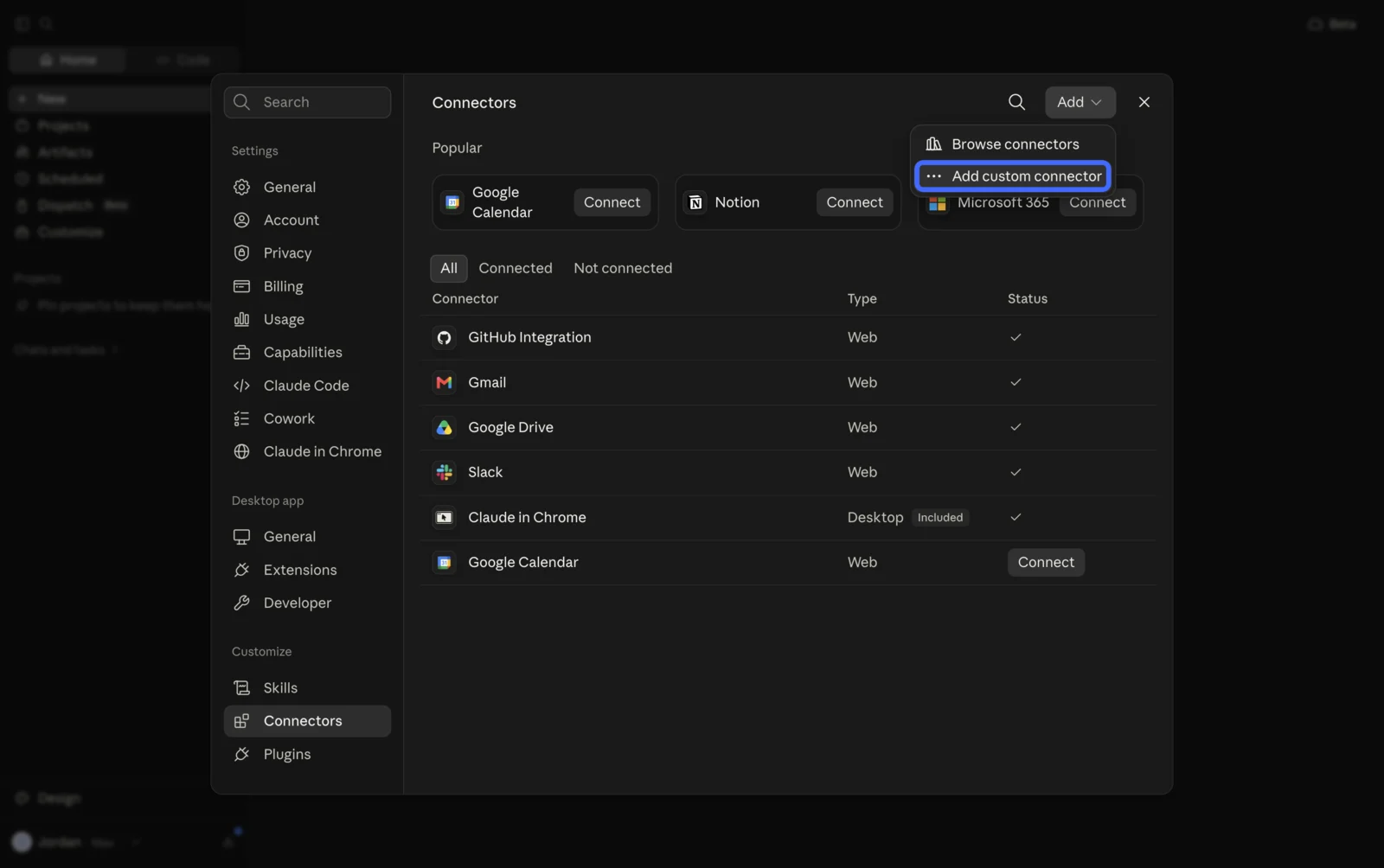The image size is (1384, 868).
Task: Connect Notion in Popular
Action: click(x=855, y=202)
